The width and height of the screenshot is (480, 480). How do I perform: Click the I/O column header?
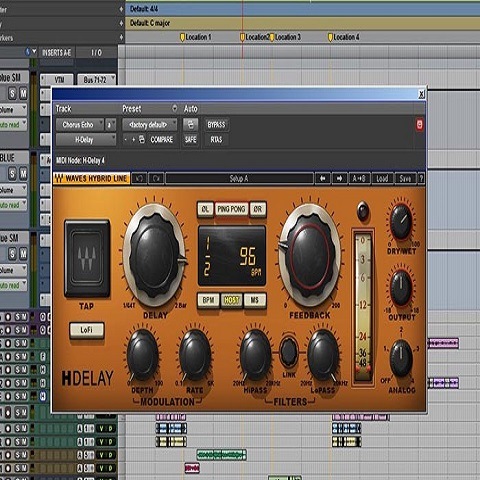coord(97,53)
